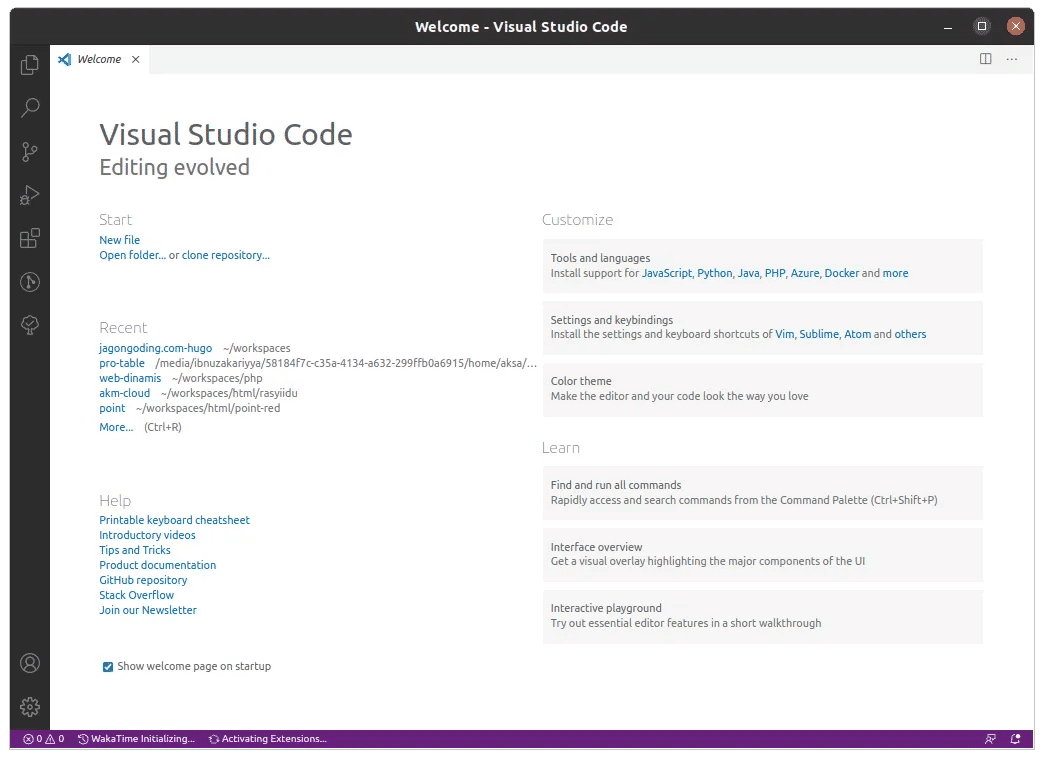Image resolution: width=1044 pixels, height=759 pixels.
Task: Uncheck Show welcome page on startup
Action: (x=108, y=666)
